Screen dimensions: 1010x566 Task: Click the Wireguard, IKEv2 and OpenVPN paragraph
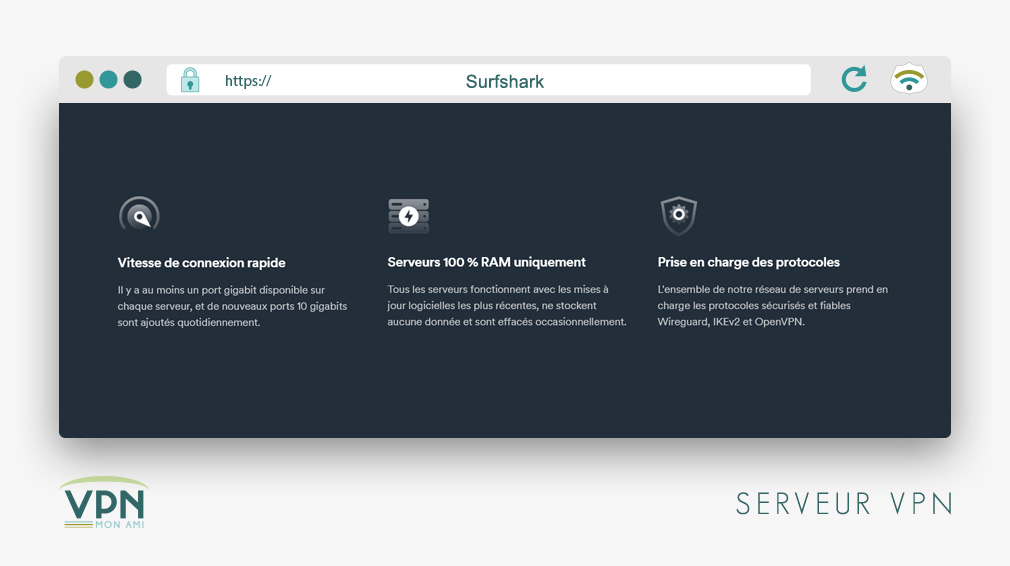772,306
